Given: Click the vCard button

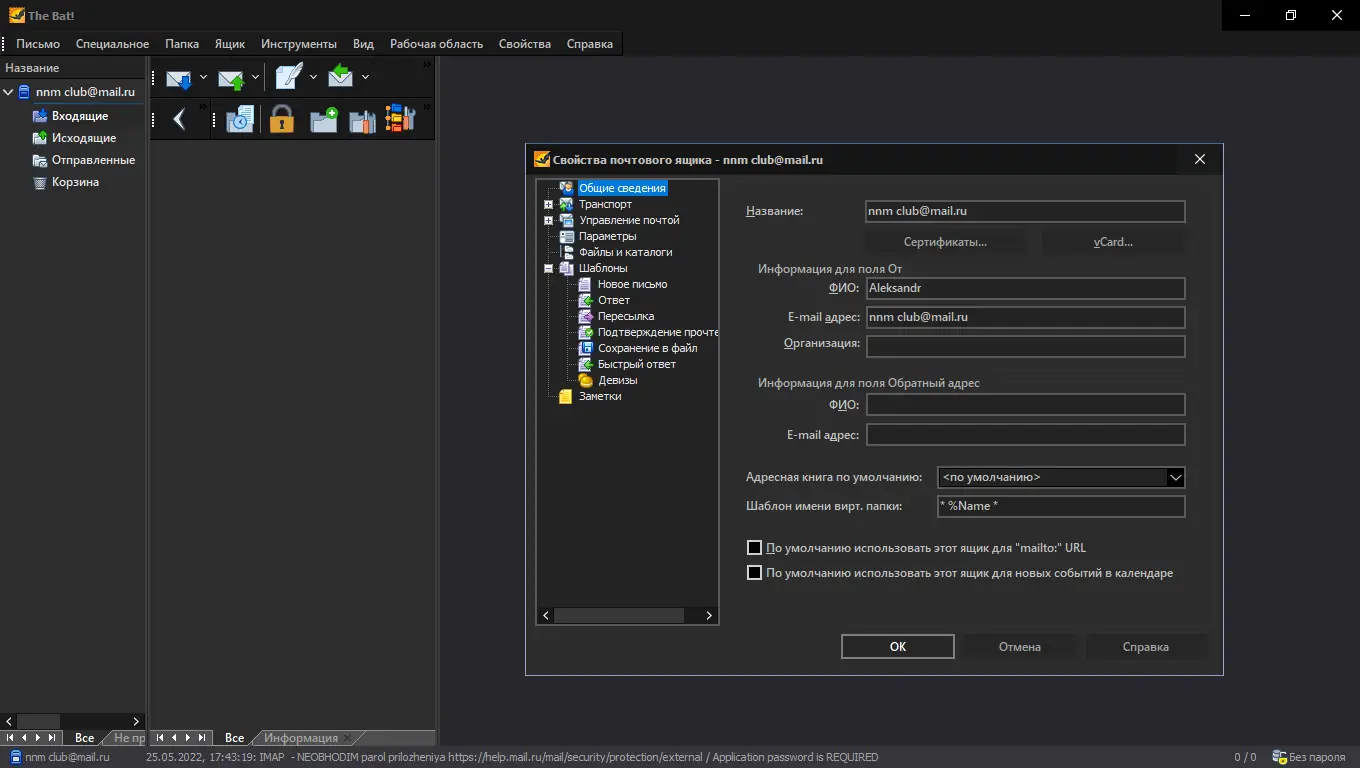Looking at the screenshot, I should tap(1112, 242).
